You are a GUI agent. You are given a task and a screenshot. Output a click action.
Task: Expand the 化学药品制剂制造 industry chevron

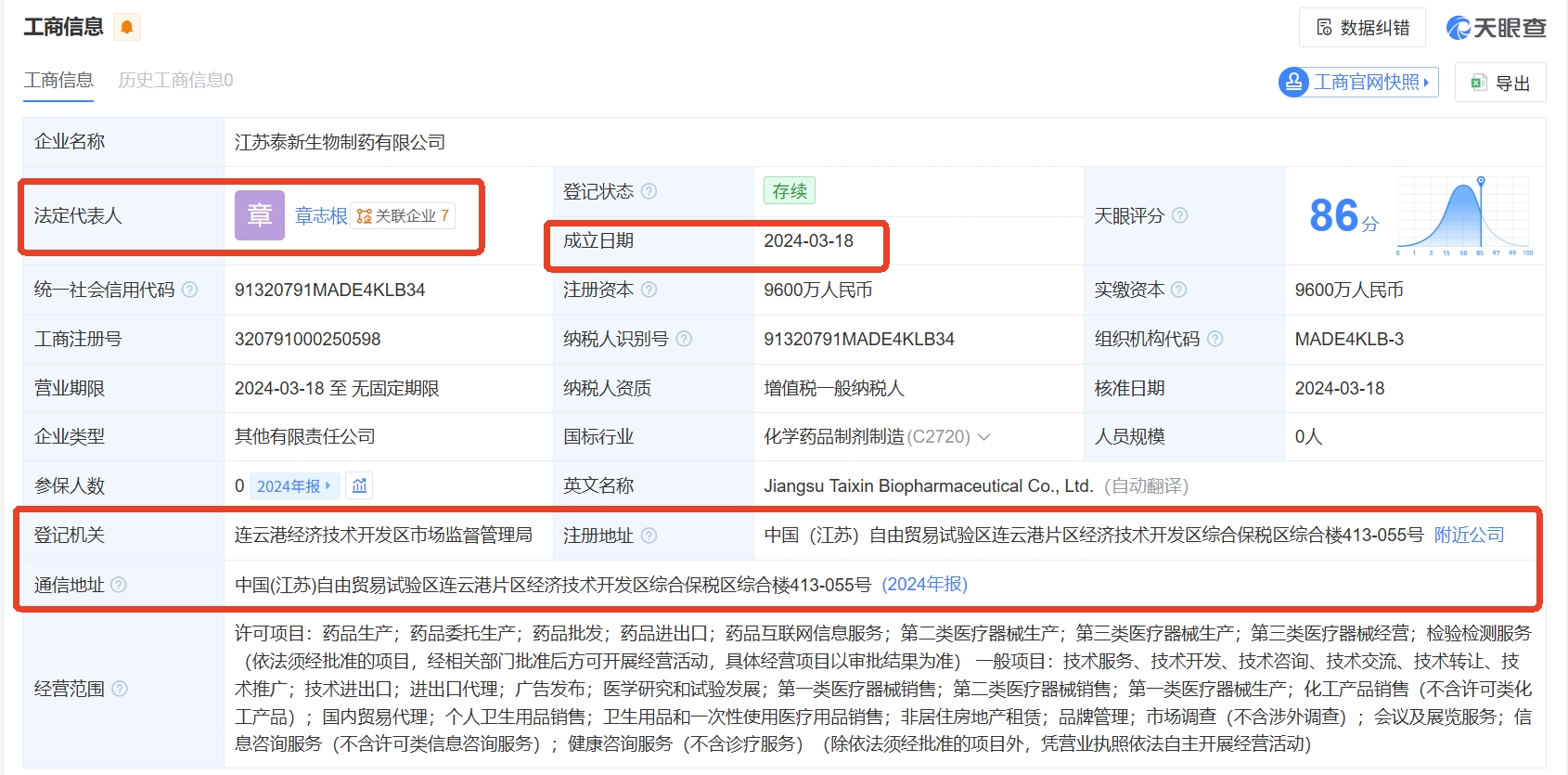coord(984,437)
